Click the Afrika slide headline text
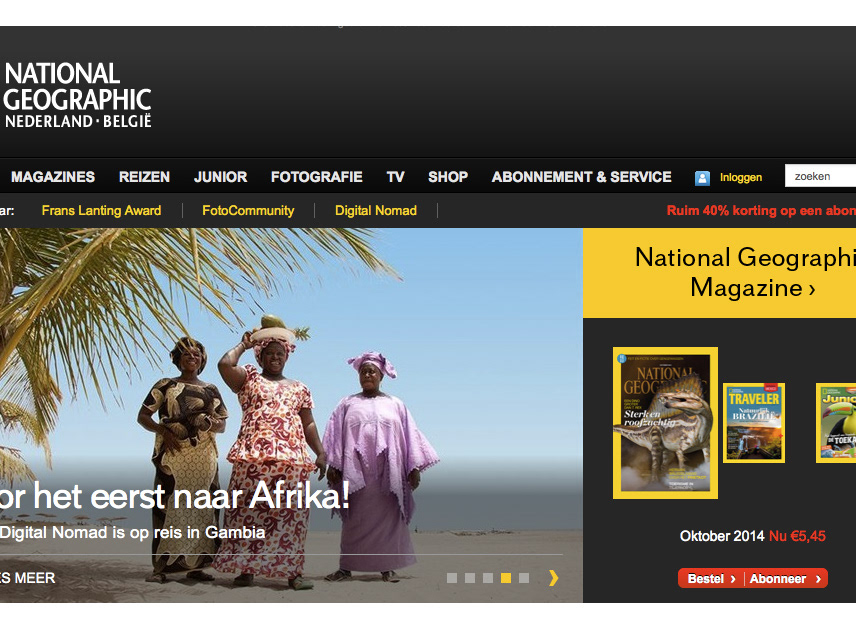Screen dimensions: 856x642 tap(175, 496)
